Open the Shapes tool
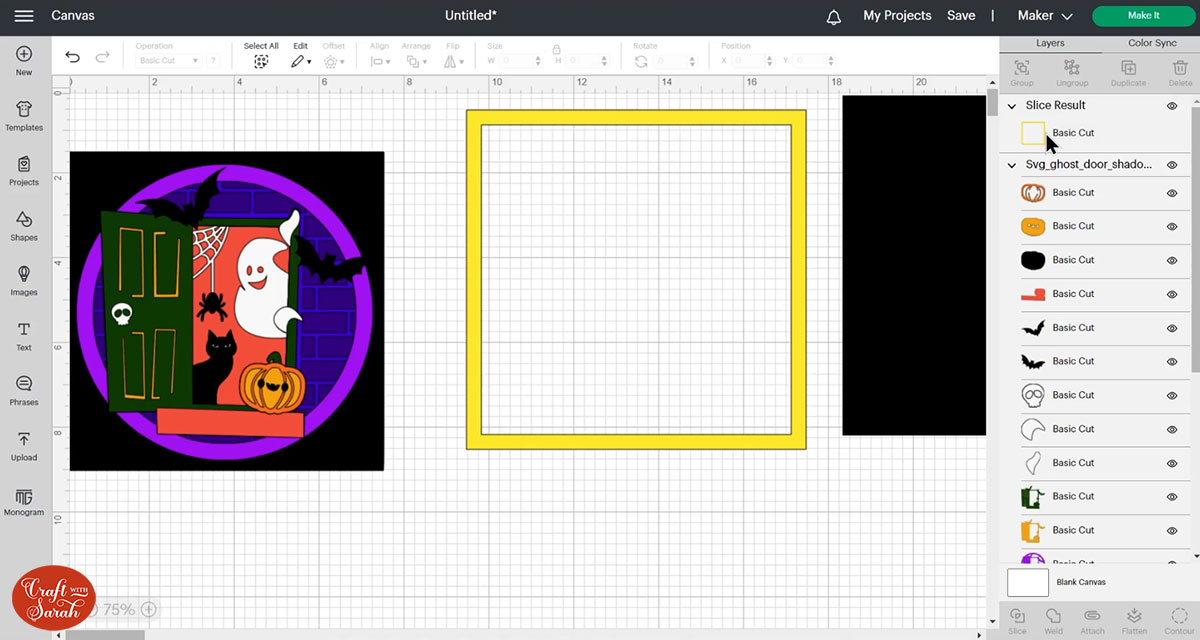Image resolution: width=1200 pixels, height=640 pixels. click(x=24, y=226)
